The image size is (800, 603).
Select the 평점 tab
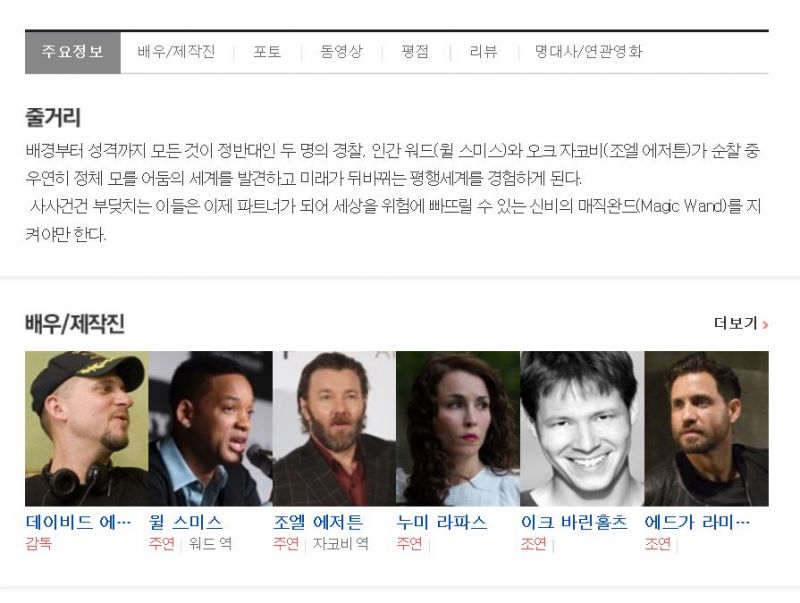tap(415, 52)
